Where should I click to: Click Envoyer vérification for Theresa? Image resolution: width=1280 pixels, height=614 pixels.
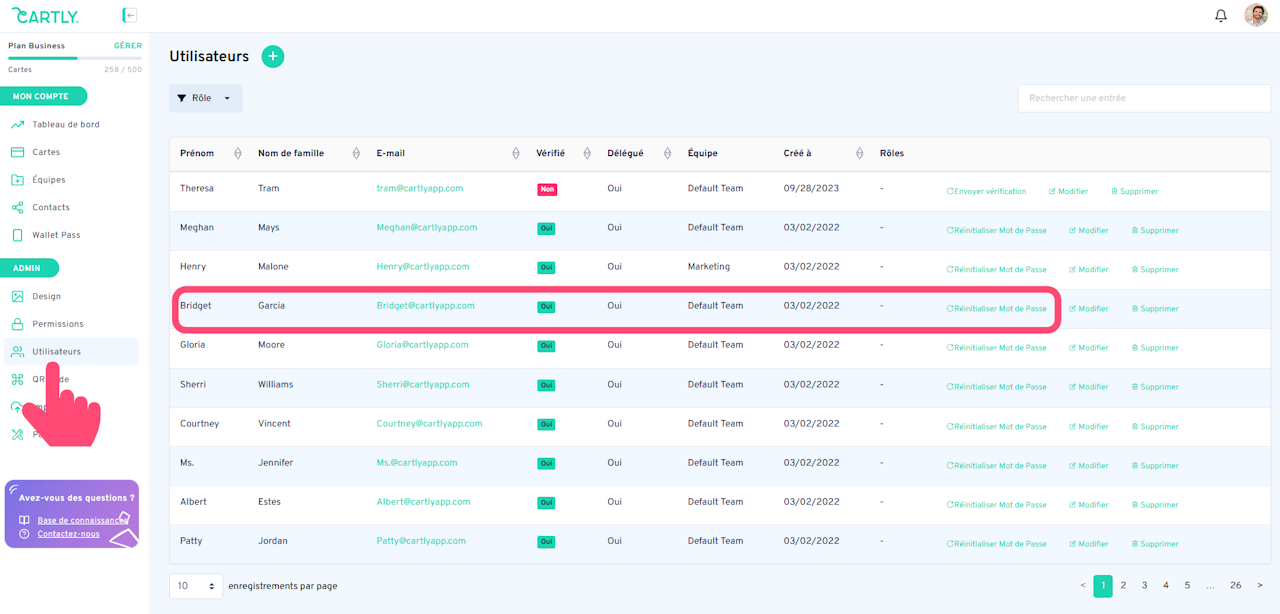[x=986, y=191]
